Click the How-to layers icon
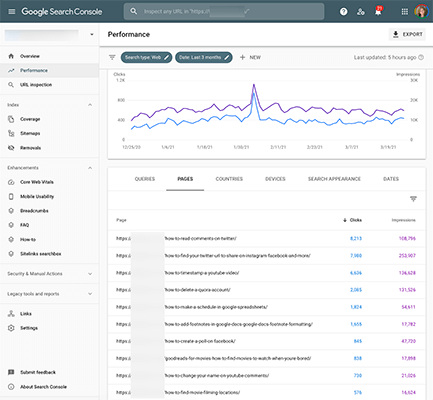Viewport: 433px width, 400px height. [x=11, y=239]
